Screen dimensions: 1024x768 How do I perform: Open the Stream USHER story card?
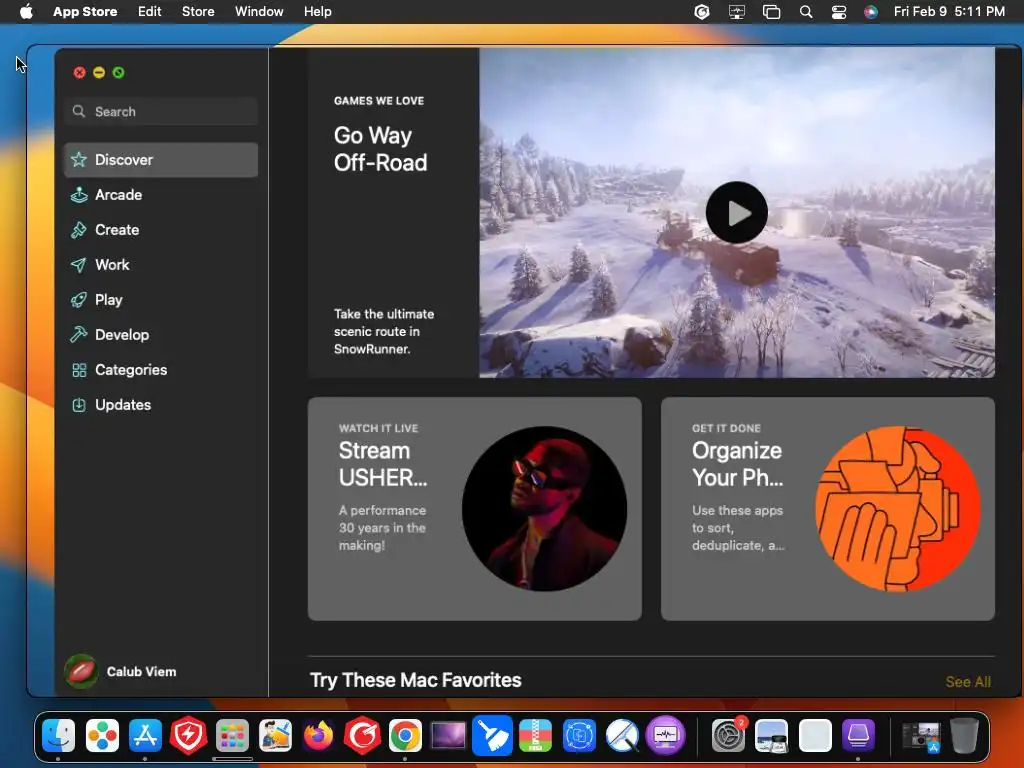tap(475, 509)
